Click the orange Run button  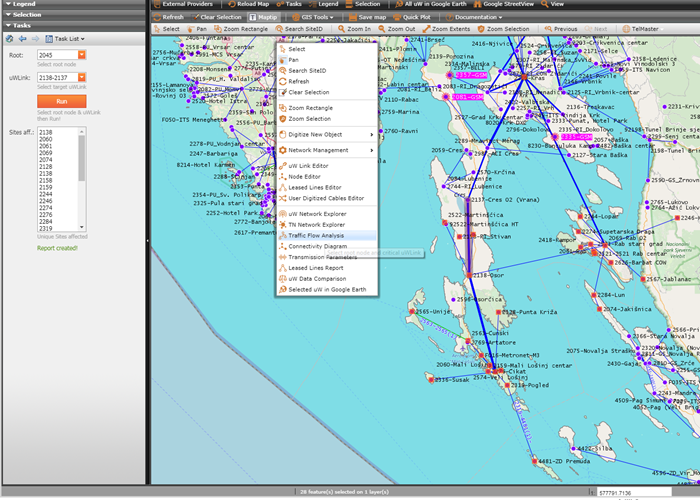(x=62, y=101)
